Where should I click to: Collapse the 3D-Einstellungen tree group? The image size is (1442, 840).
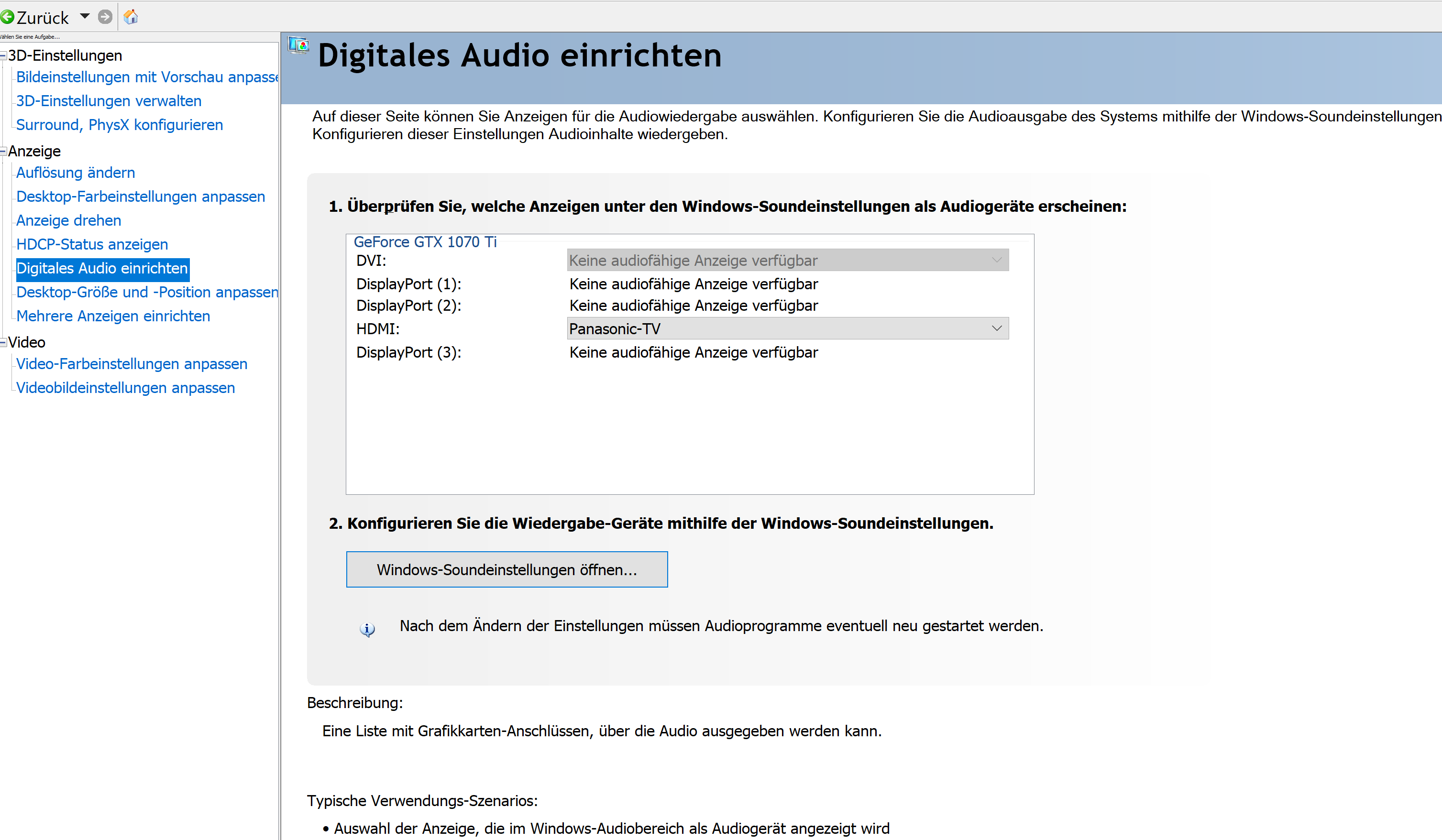tap(3, 56)
